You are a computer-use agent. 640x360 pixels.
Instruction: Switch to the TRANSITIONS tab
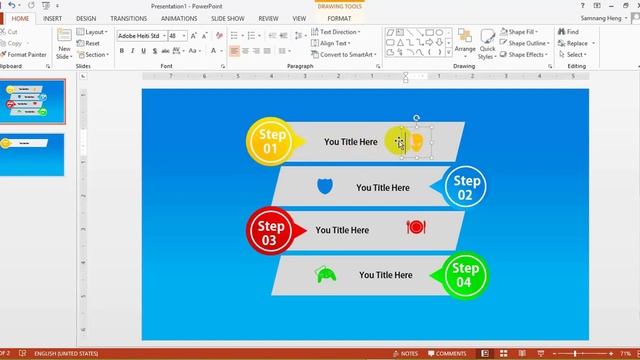pyautogui.click(x=129, y=18)
